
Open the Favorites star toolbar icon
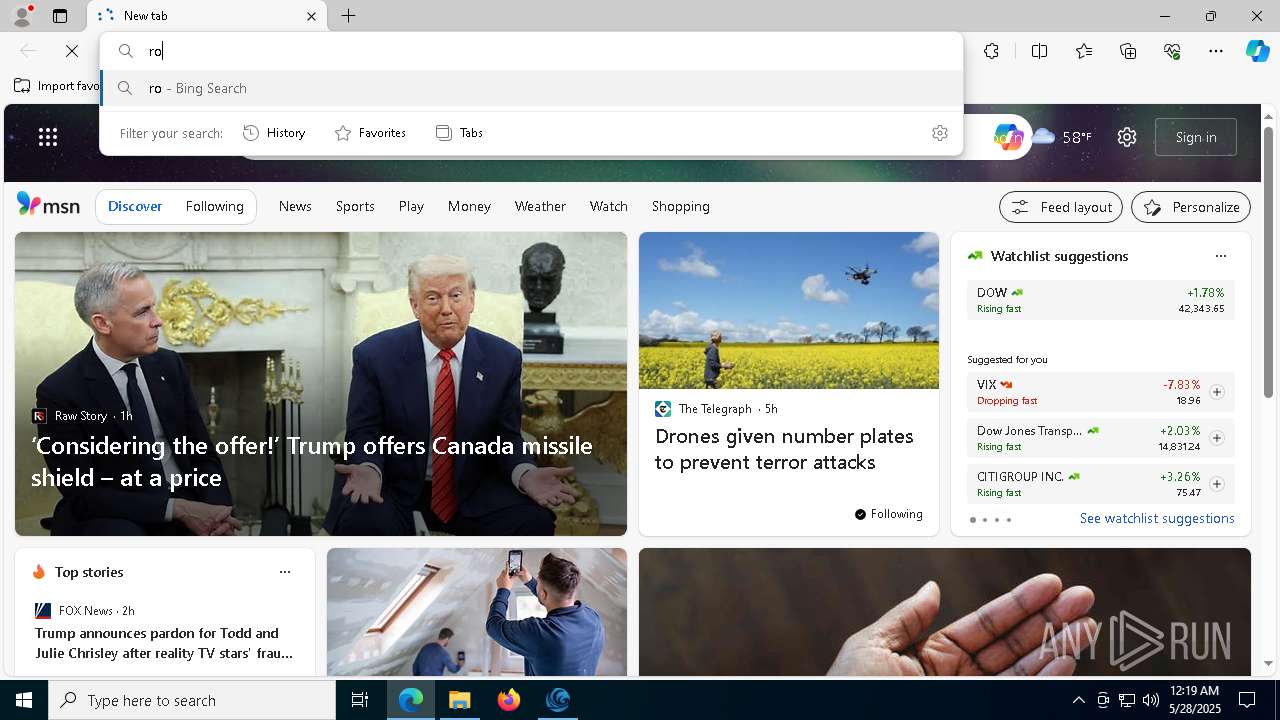point(1084,51)
